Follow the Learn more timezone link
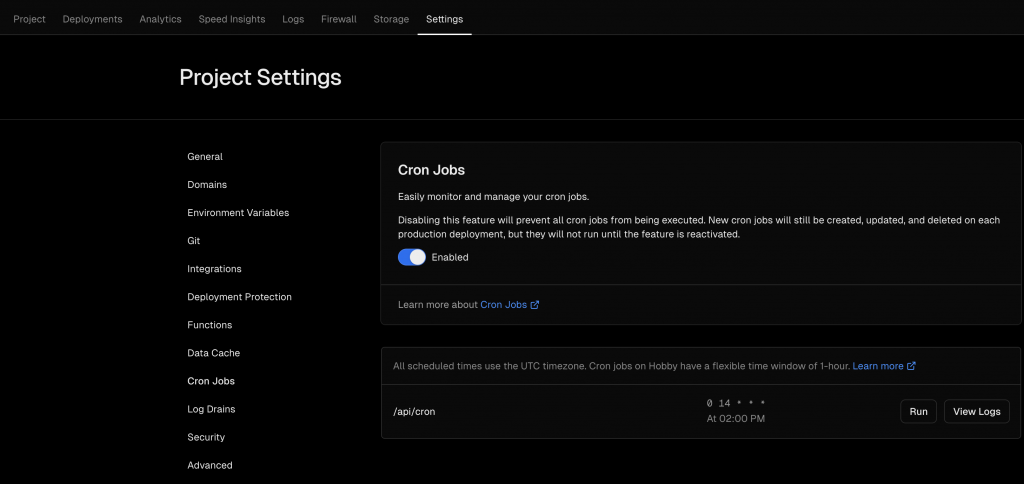This screenshot has height=484, width=1024. pos(877,366)
